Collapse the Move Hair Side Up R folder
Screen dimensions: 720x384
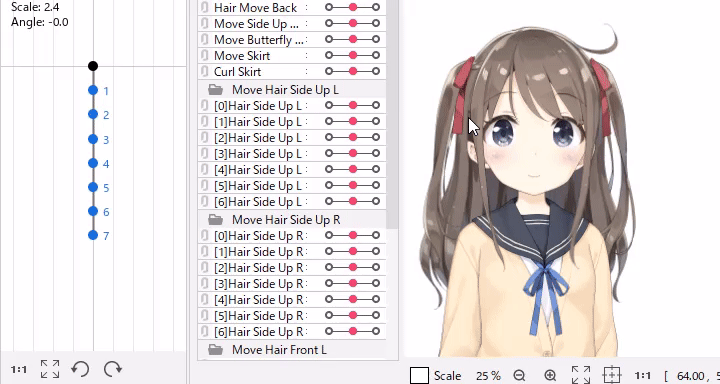coord(215,220)
